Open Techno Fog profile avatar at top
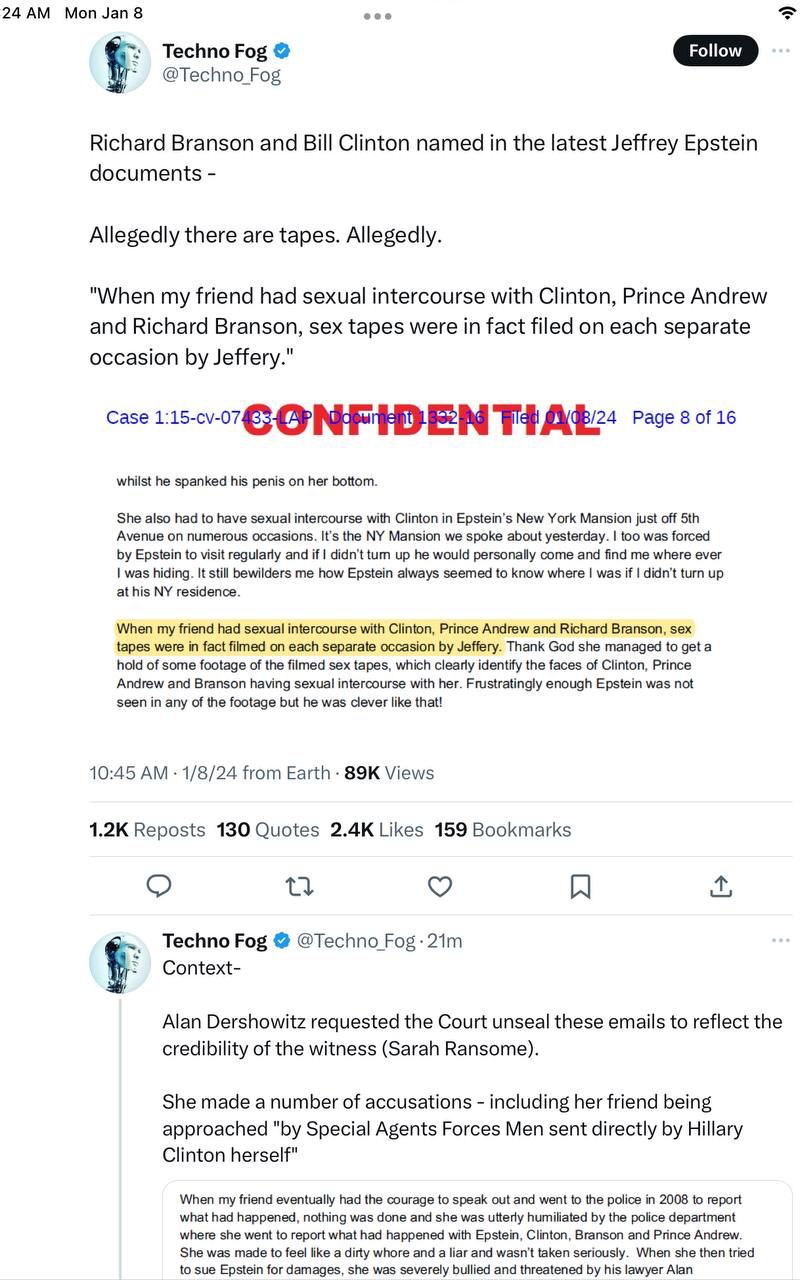The height and width of the screenshot is (1280, 800). coord(120,62)
